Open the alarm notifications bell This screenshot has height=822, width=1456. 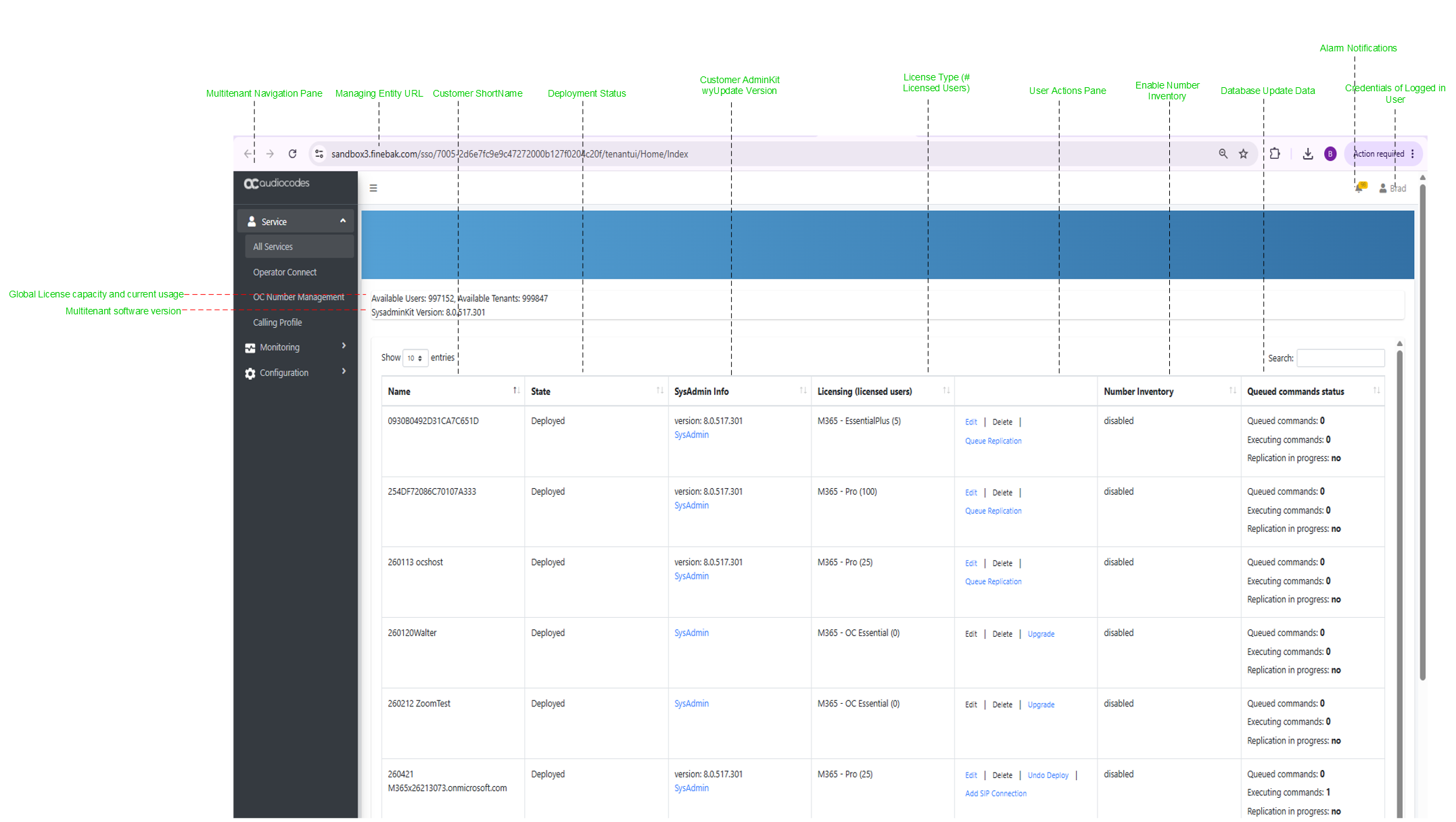point(1360,187)
